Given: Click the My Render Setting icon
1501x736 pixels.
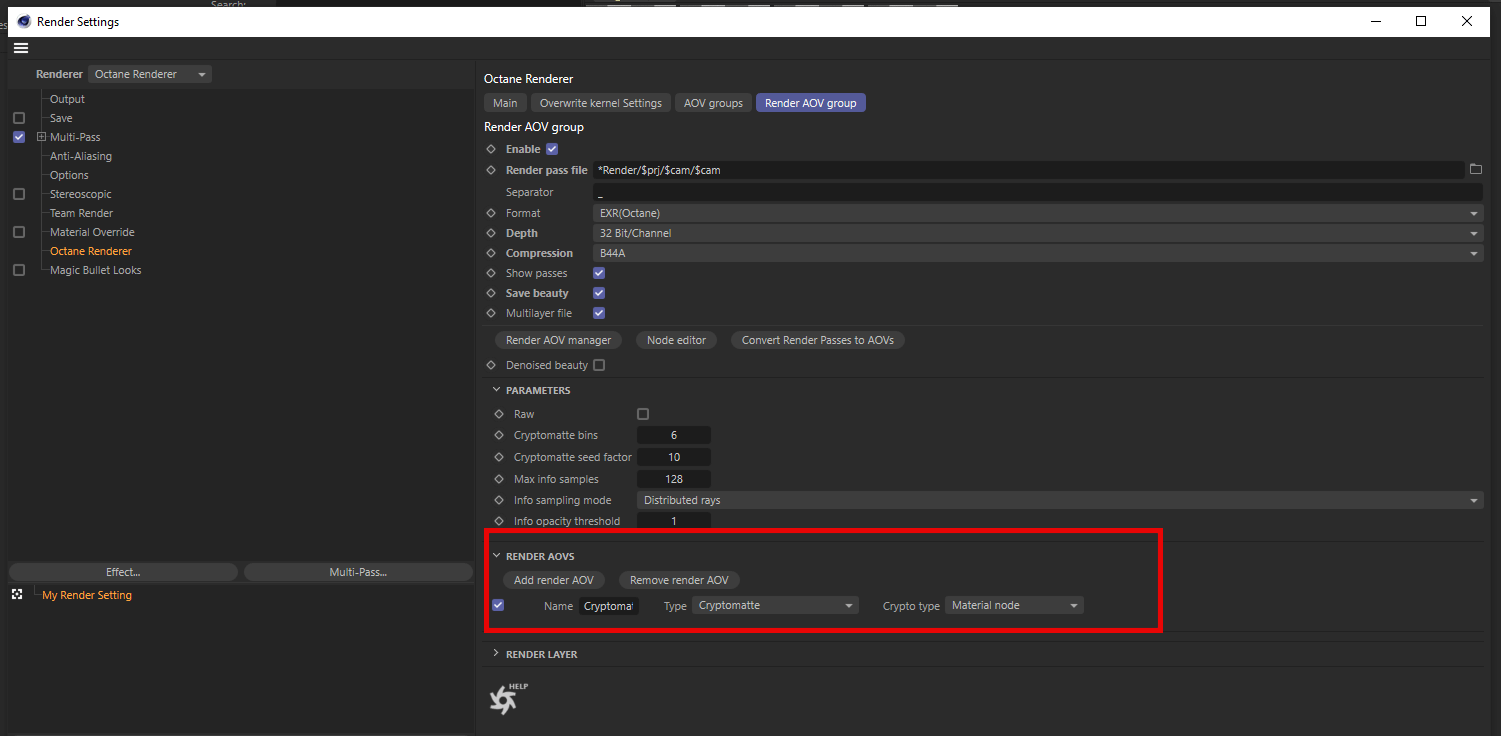Looking at the screenshot, I should [17, 595].
